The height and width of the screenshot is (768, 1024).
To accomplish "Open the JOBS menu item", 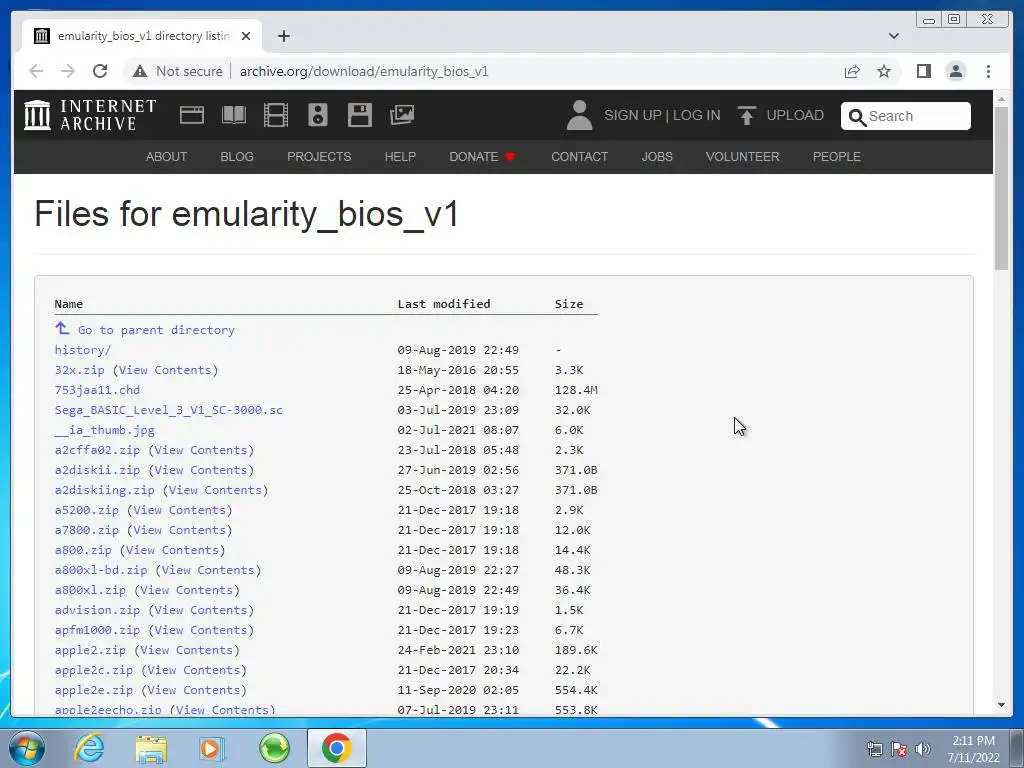I will [657, 157].
